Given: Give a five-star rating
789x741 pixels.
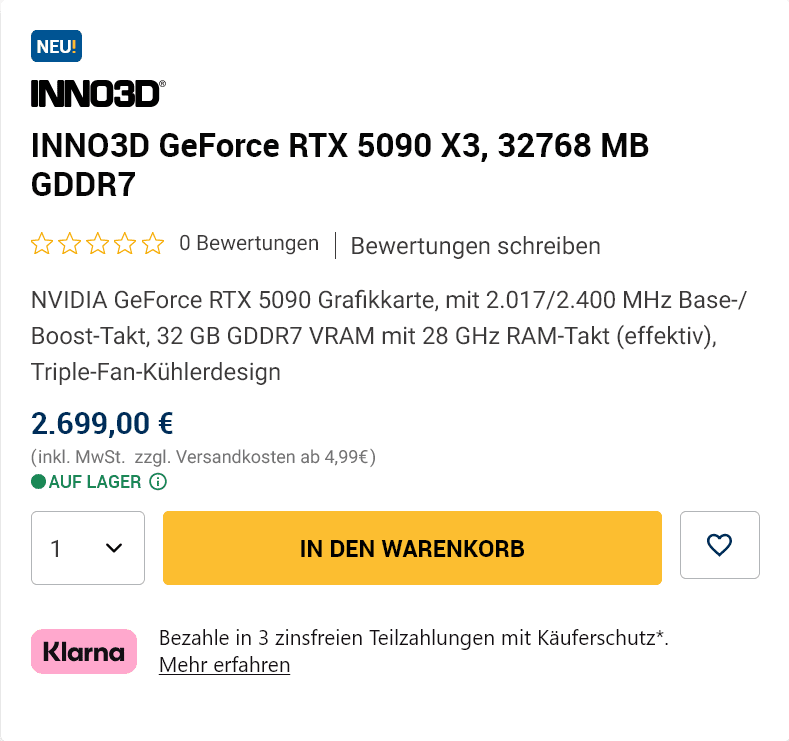Looking at the screenshot, I should tap(152, 244).
